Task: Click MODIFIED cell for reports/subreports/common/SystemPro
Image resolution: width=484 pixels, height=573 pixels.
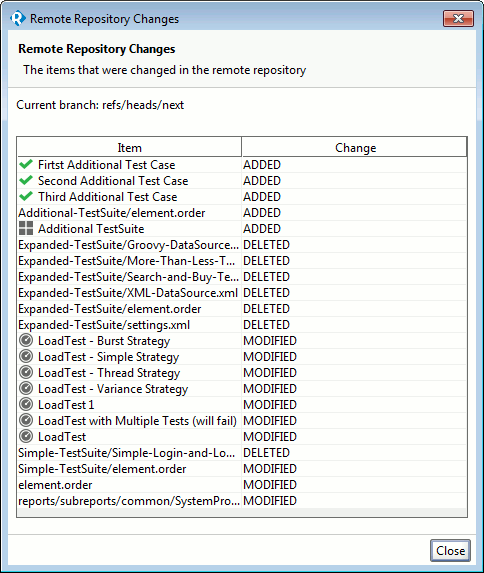Action: pyautogui.click(x=354, y=501)
